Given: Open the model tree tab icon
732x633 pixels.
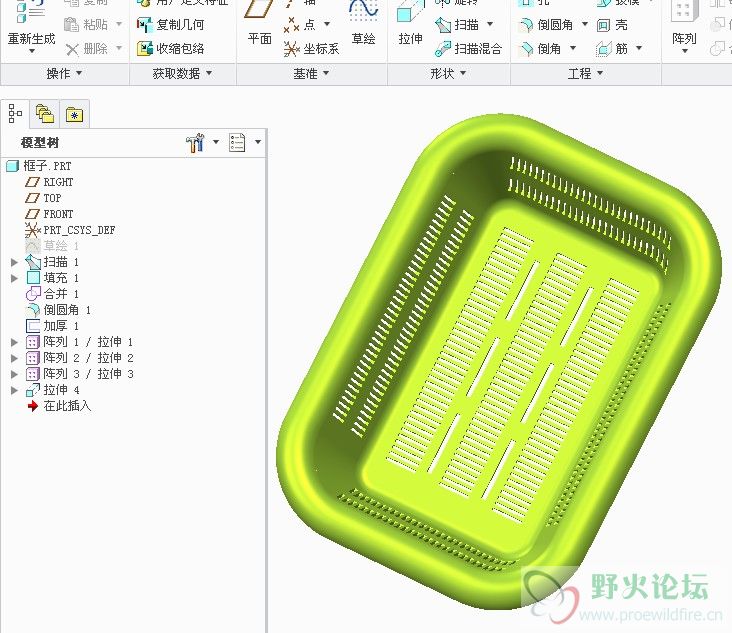Looking at the screenshot, I should click(15, 113).
